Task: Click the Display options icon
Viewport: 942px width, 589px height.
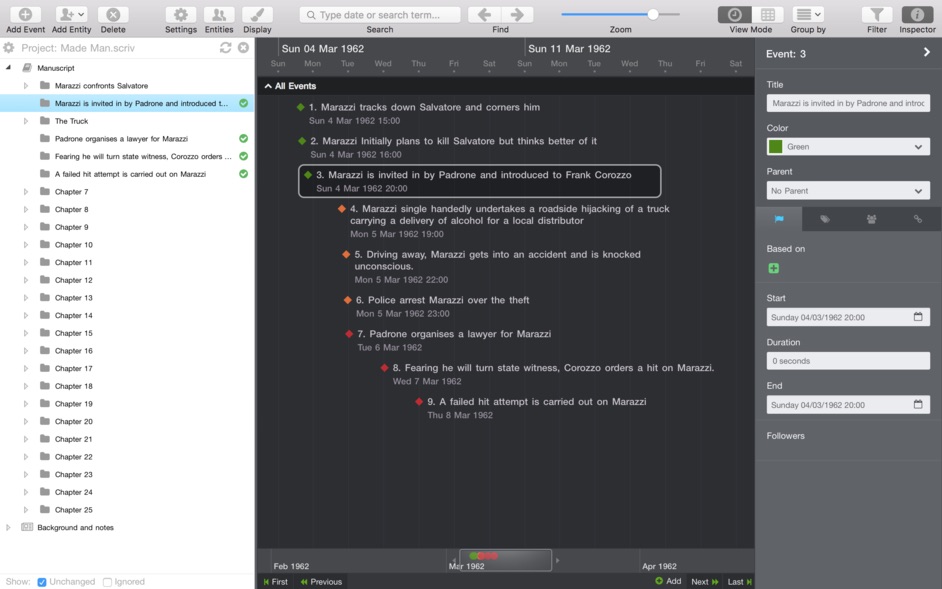Action: [257, 16]
